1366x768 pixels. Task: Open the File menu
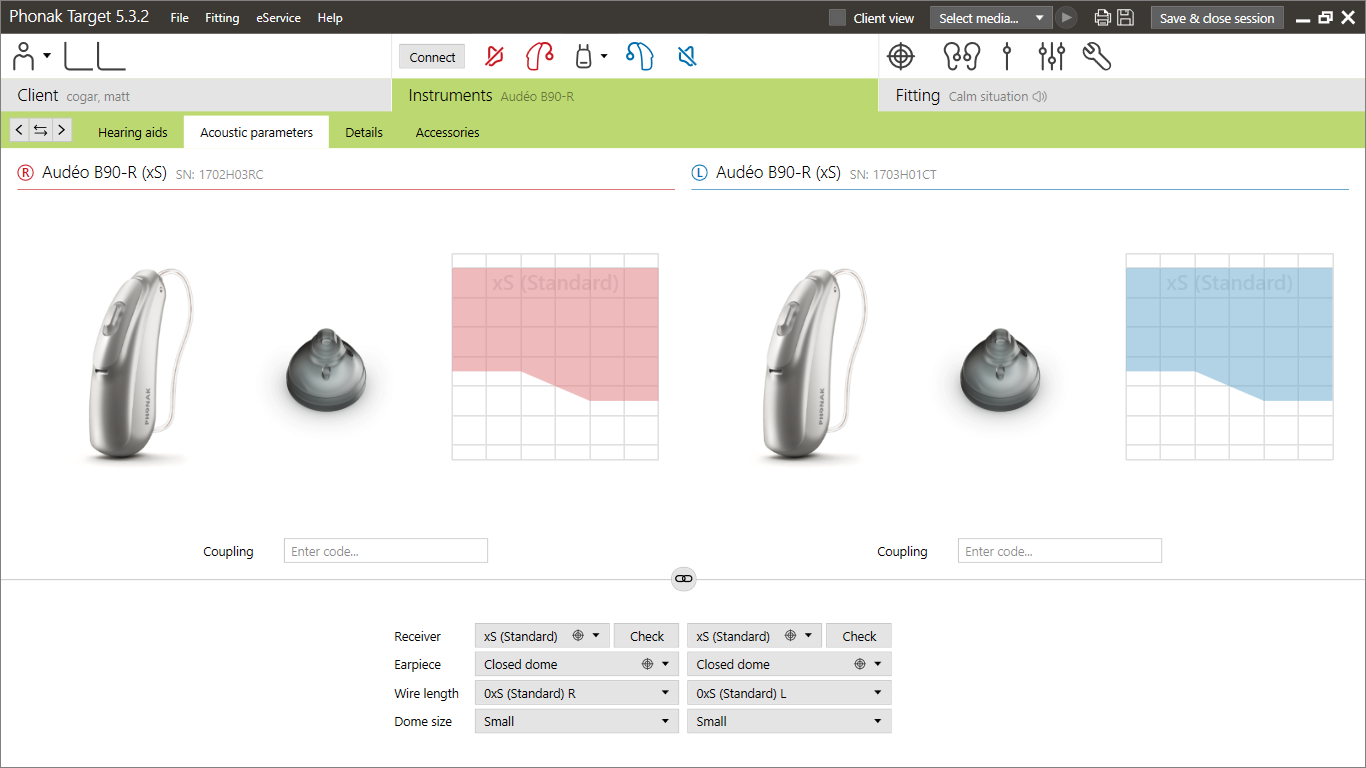tap(180, 18)
